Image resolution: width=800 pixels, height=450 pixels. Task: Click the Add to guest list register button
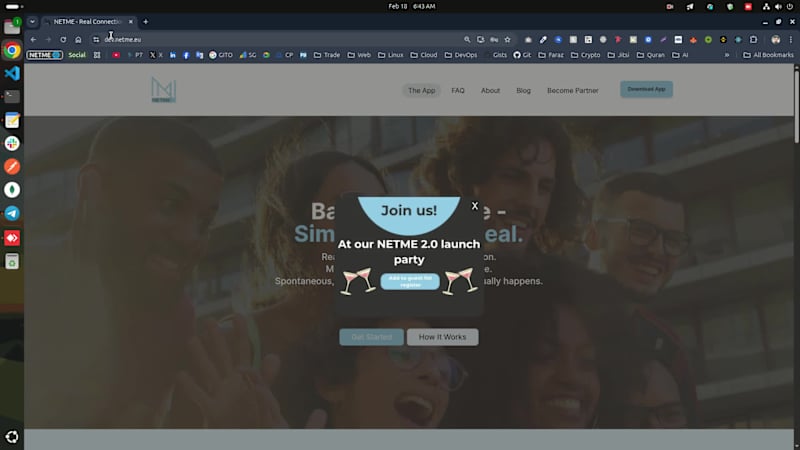tap(410, 281)
